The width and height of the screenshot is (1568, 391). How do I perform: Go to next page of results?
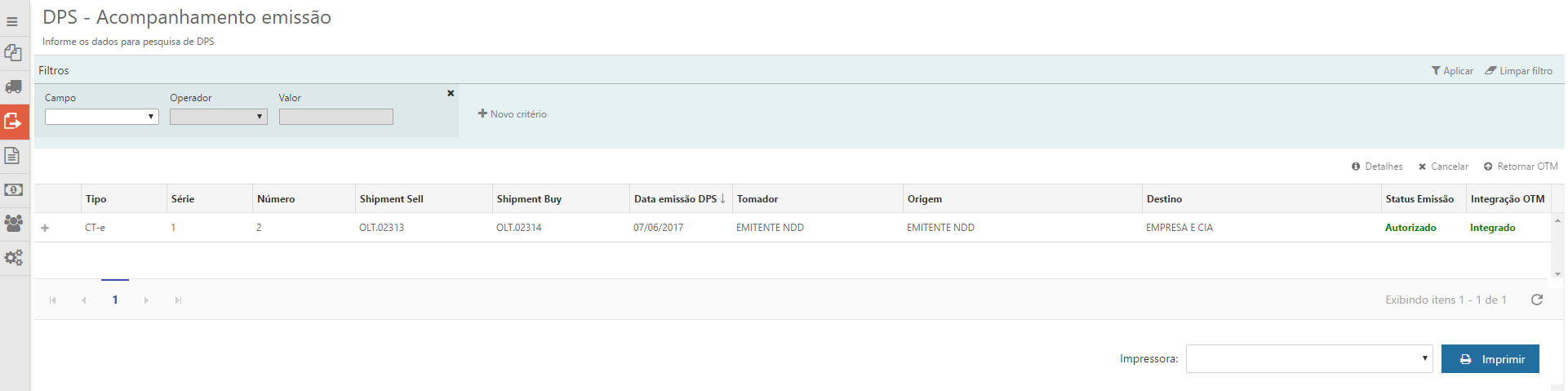tap(146, 300)
